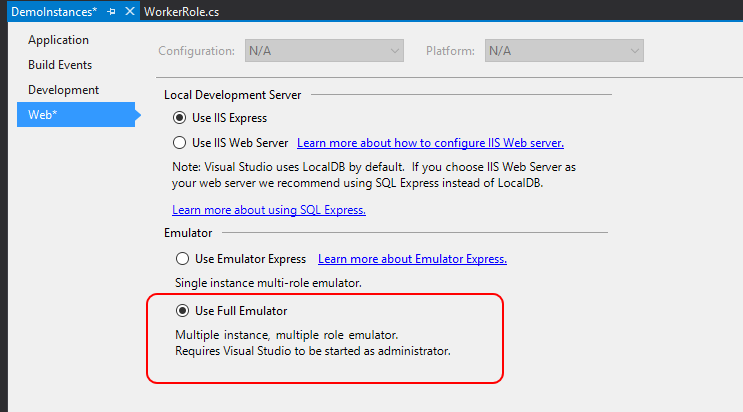This screenshot has width=743, height=412.
Task: Click 'Multiple instance, multiple role emulator.' text
Action: (x=287, y=335)
